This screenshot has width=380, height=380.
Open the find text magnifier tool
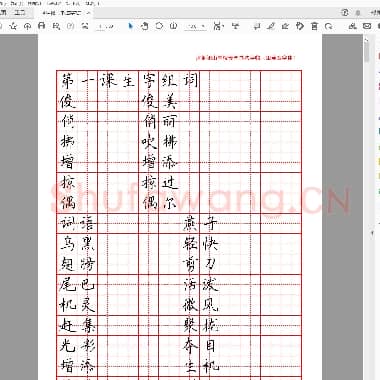(56, 26)
